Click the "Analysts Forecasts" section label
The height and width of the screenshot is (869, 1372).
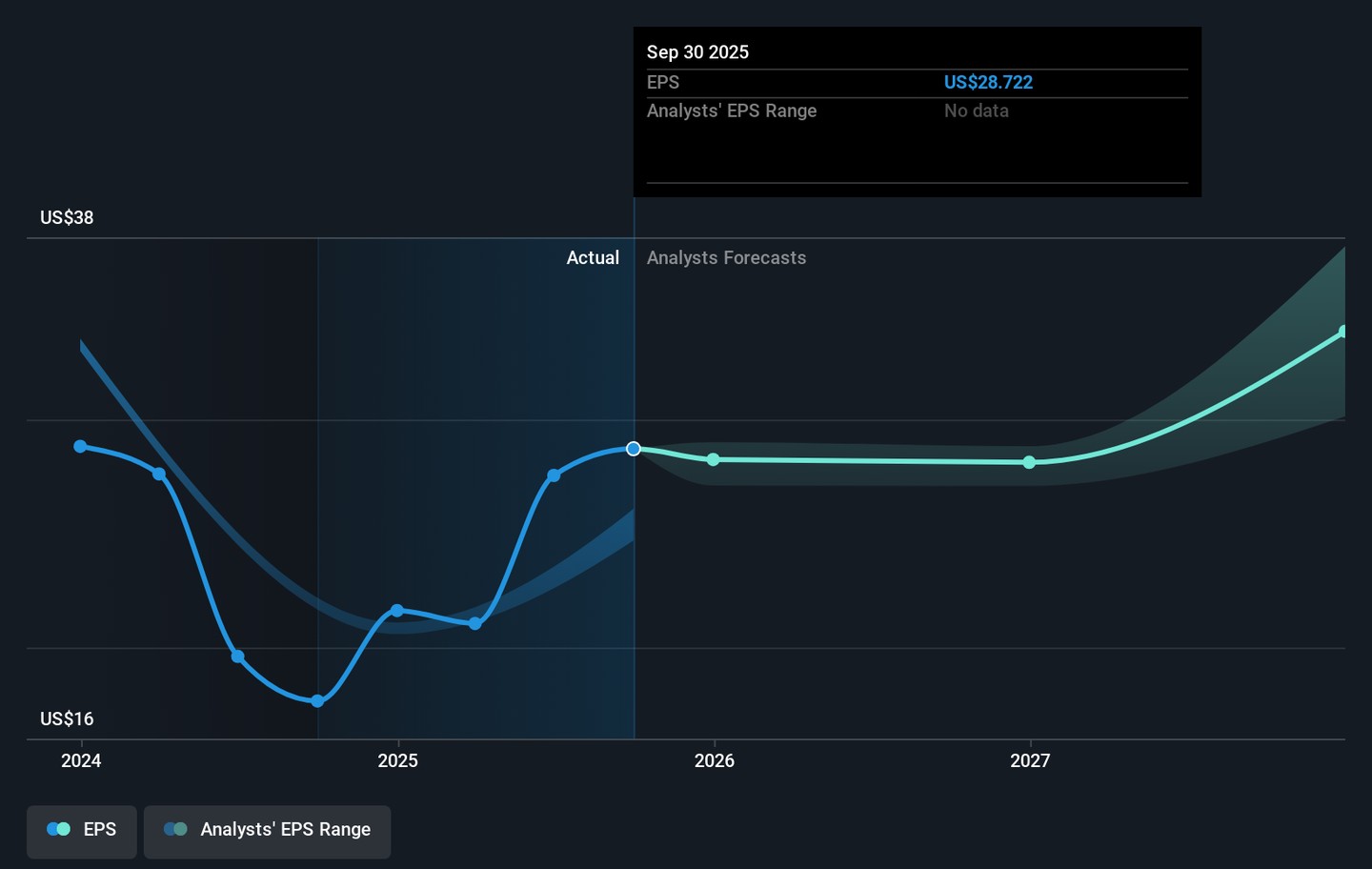pyautogui.click(x=726, y=257)
